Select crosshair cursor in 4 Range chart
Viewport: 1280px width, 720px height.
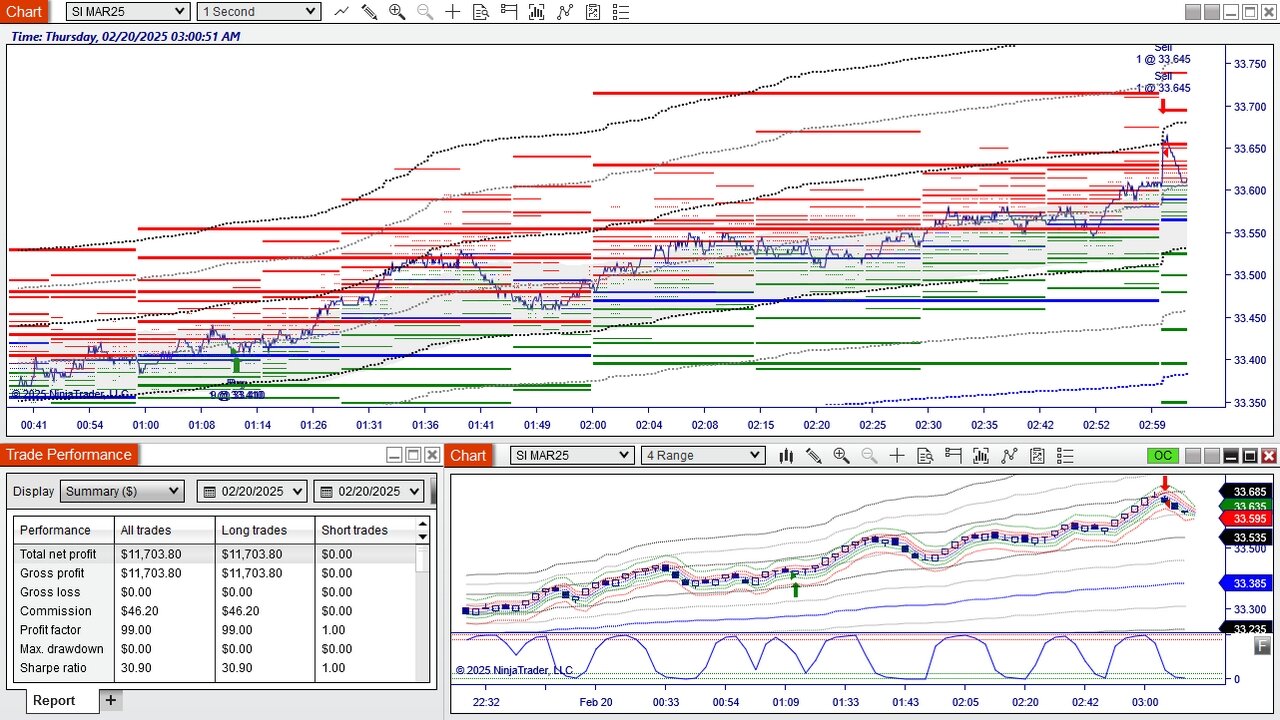897,456
